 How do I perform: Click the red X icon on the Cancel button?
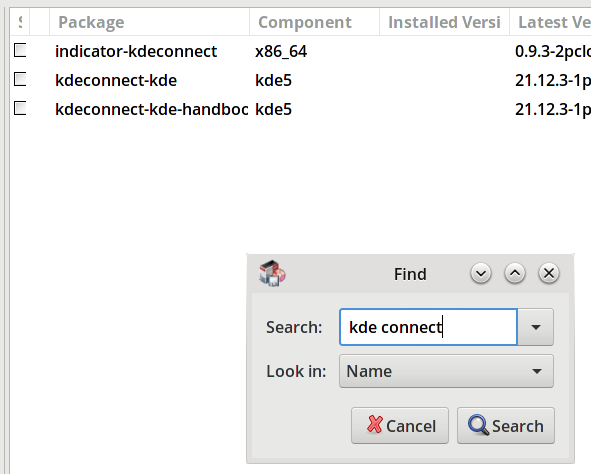point(375,425)
